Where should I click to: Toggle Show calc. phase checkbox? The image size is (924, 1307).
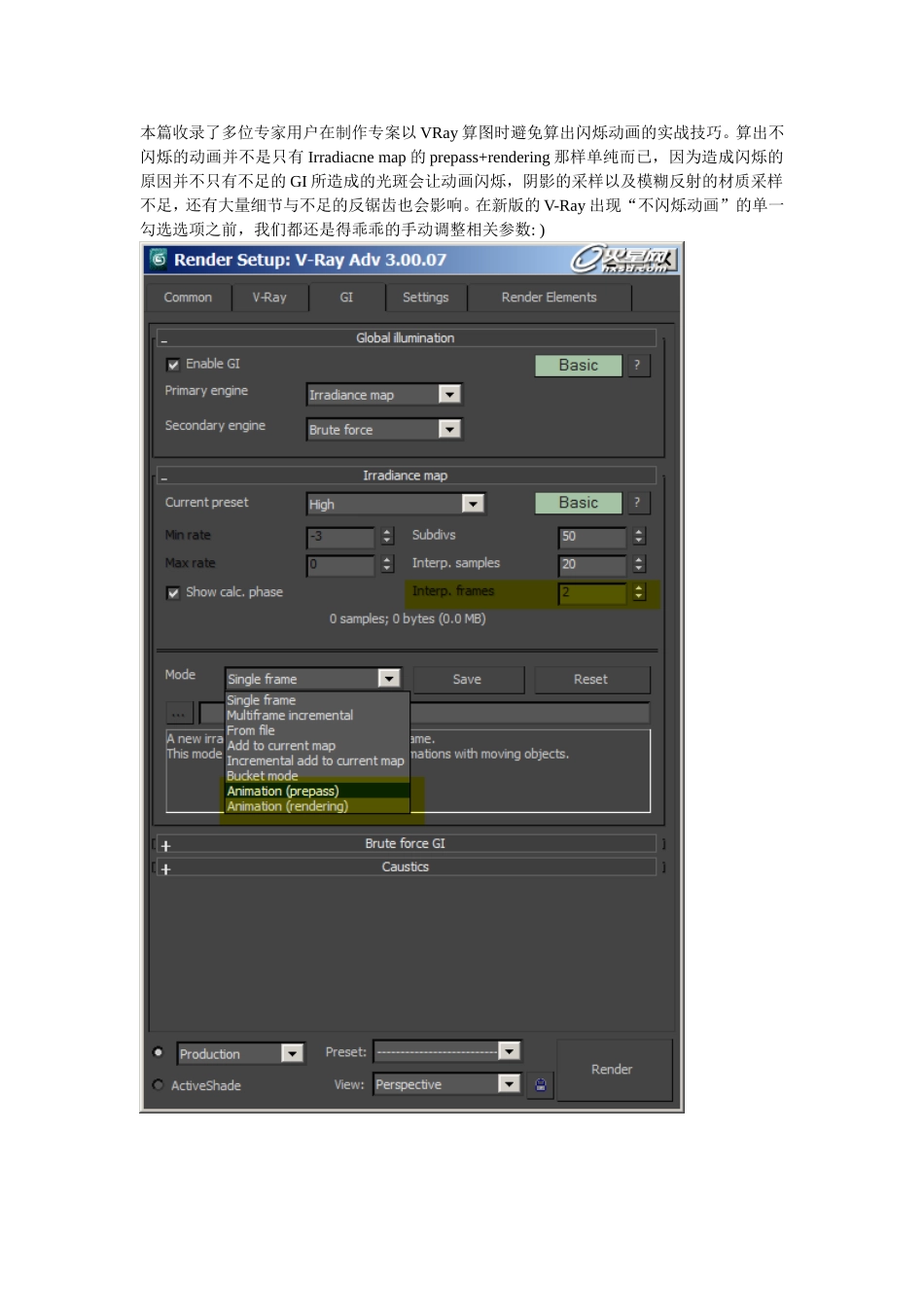(x=173, y=593)
